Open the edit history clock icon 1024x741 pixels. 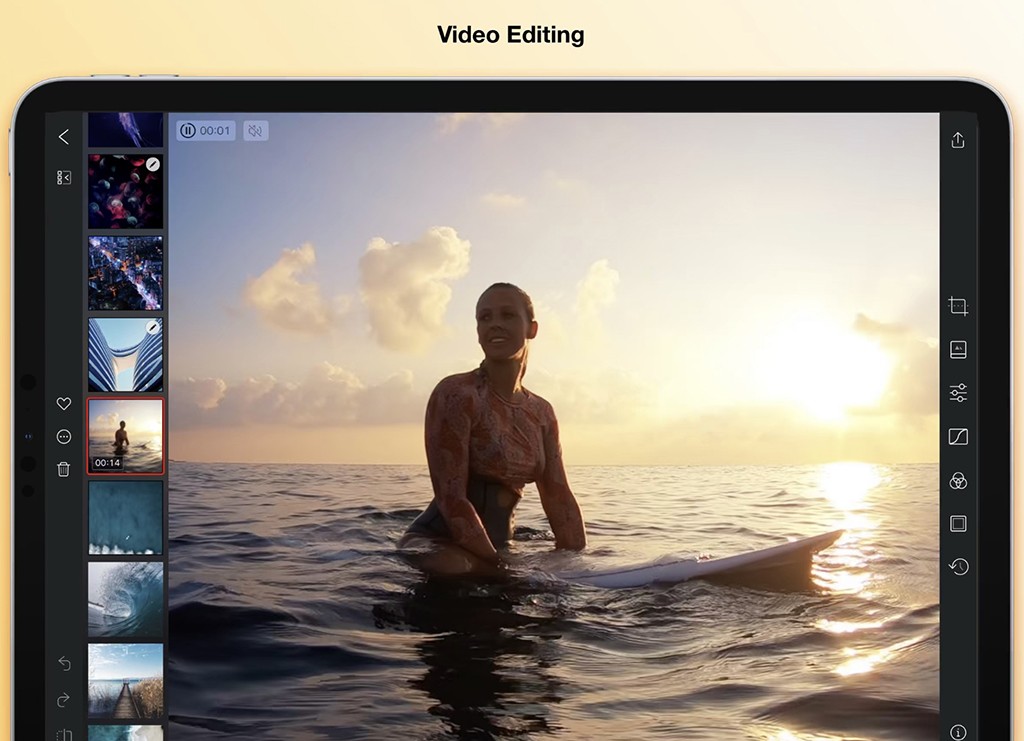point(958,566)
